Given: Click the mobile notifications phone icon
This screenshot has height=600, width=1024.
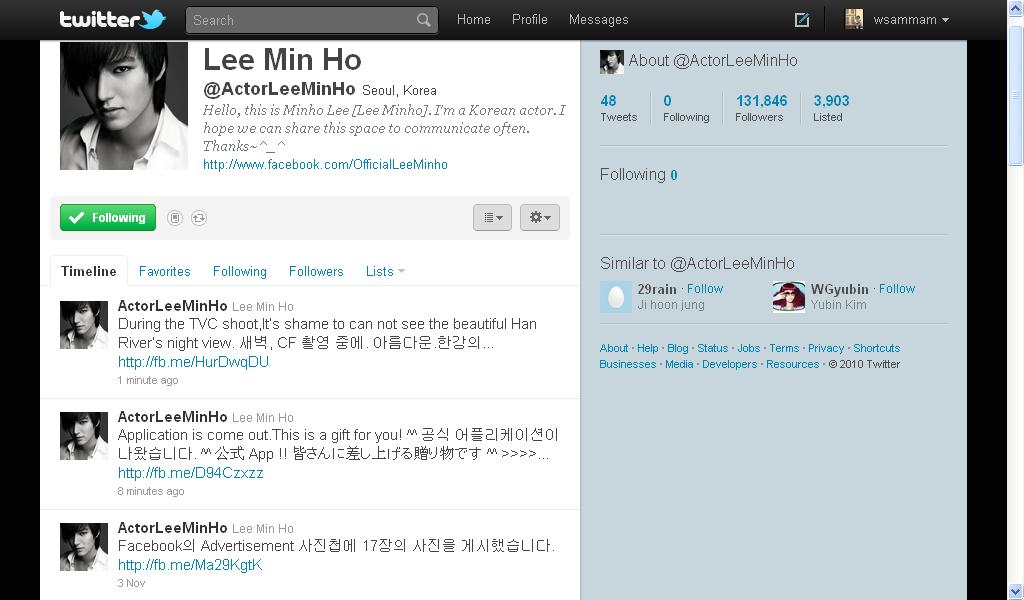Looking at the screenshot, I should pyautogui.click(x=174, y=218).
